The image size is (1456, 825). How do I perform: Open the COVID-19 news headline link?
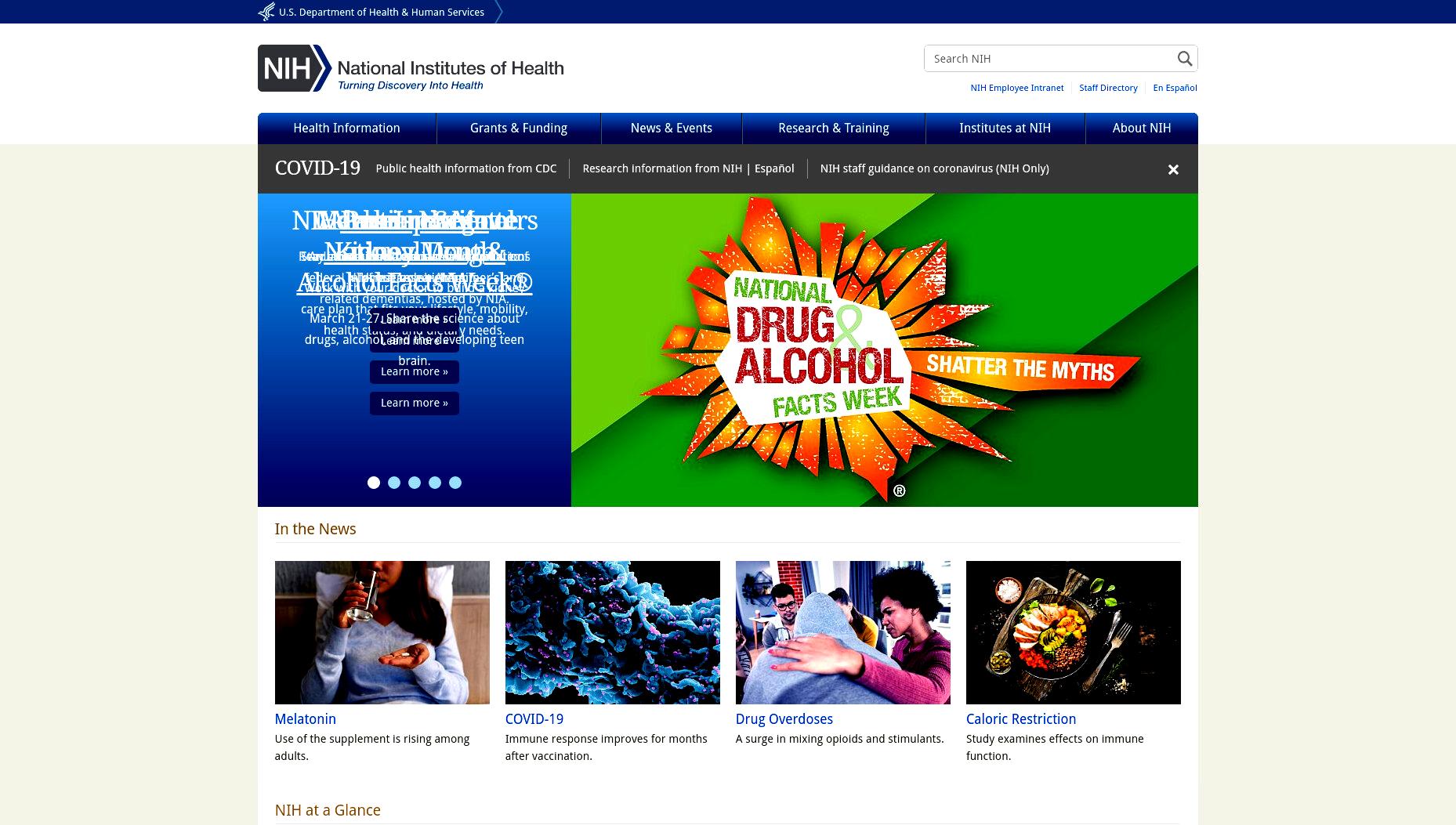534,719
